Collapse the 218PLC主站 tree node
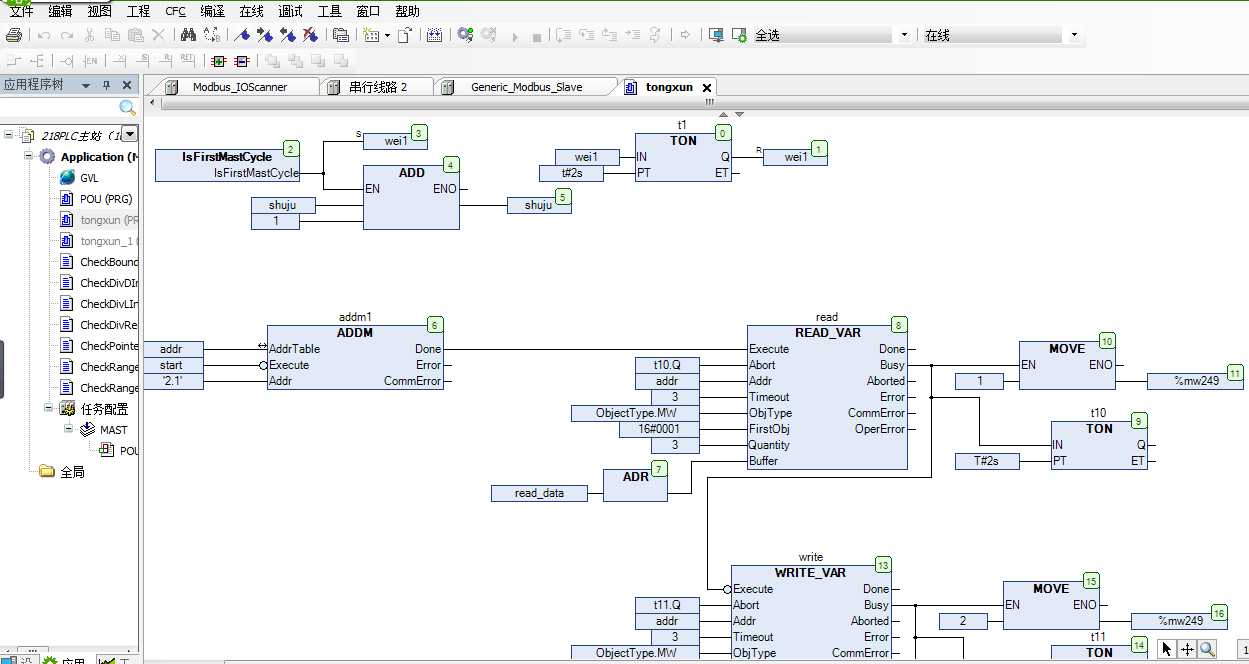The image size is (1249, 664). tap(8, 135)
